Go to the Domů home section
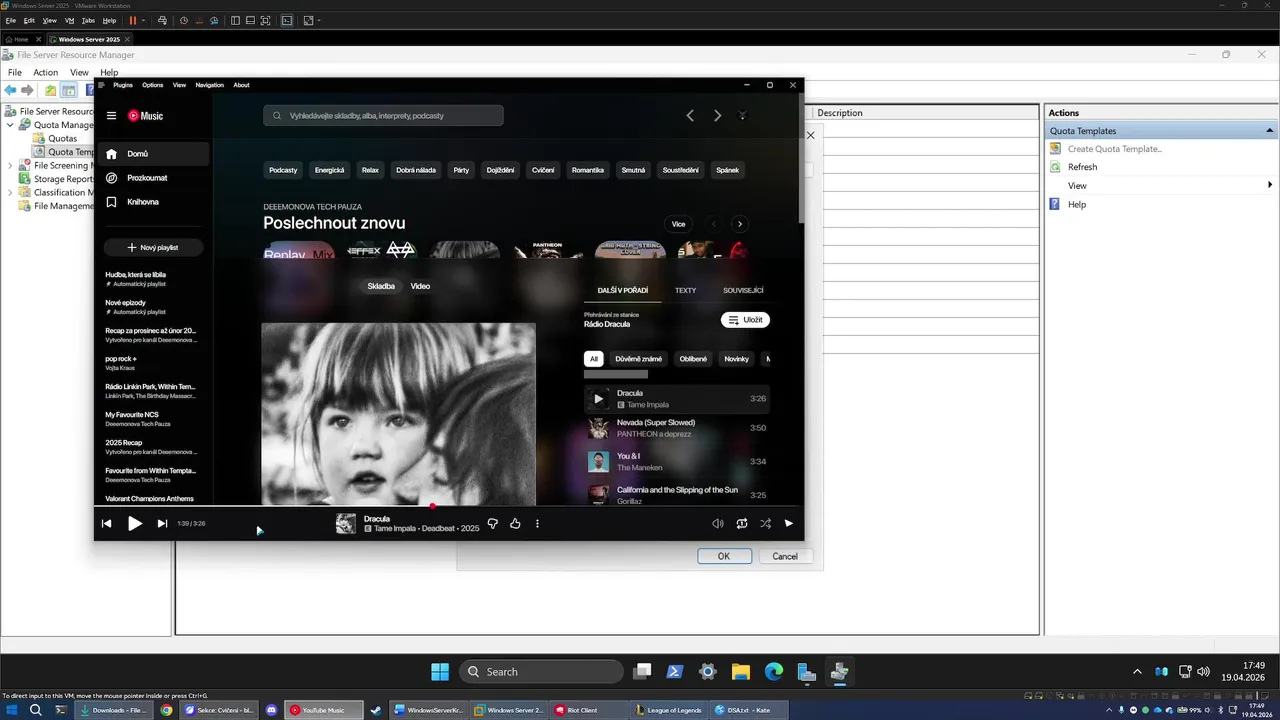 [x=152, y=154]
